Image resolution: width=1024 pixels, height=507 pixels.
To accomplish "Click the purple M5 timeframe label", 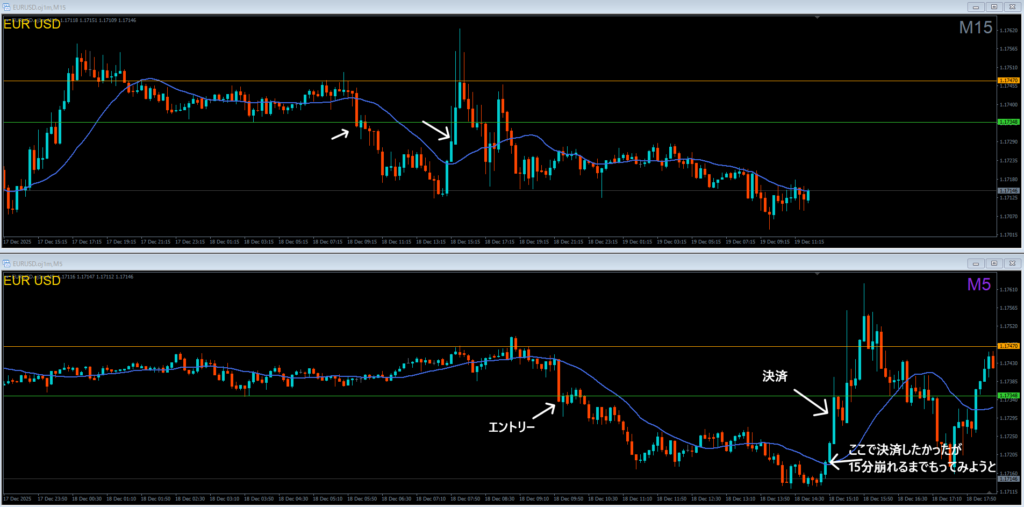I will [980, 286].
